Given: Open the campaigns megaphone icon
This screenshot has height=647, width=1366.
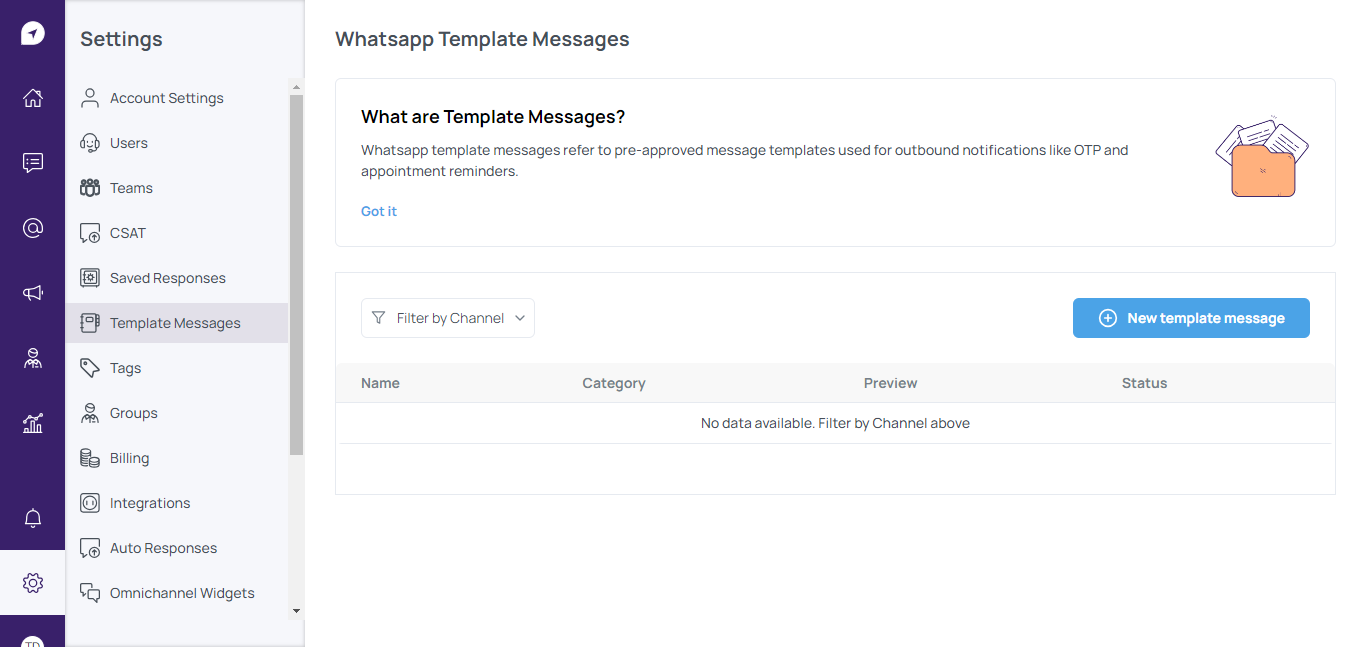Looking at the screenshot, I should pos(33,293).
